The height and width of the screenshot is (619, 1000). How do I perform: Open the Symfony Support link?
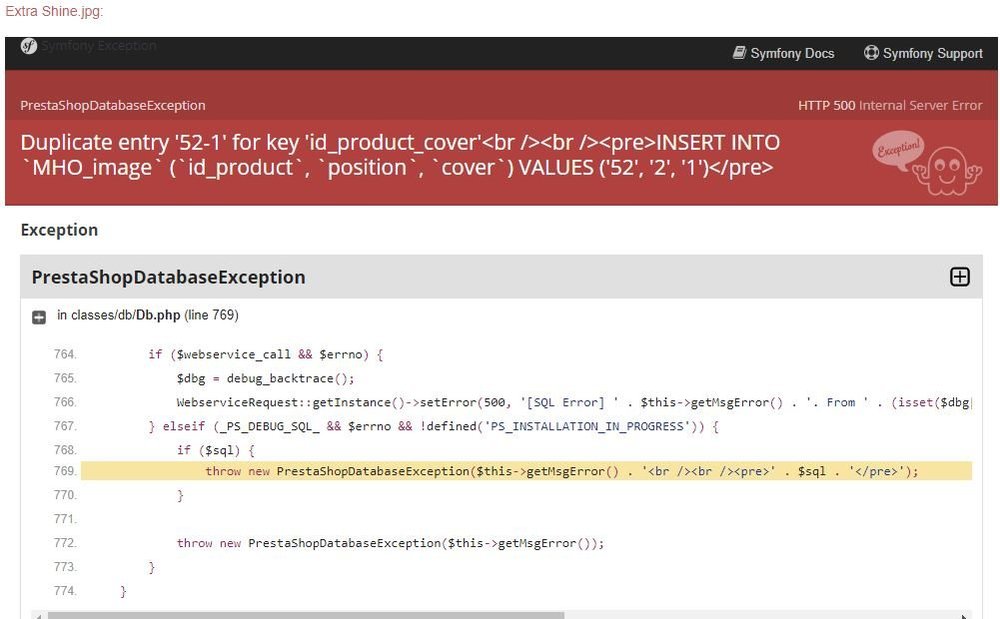pos(932,53)
